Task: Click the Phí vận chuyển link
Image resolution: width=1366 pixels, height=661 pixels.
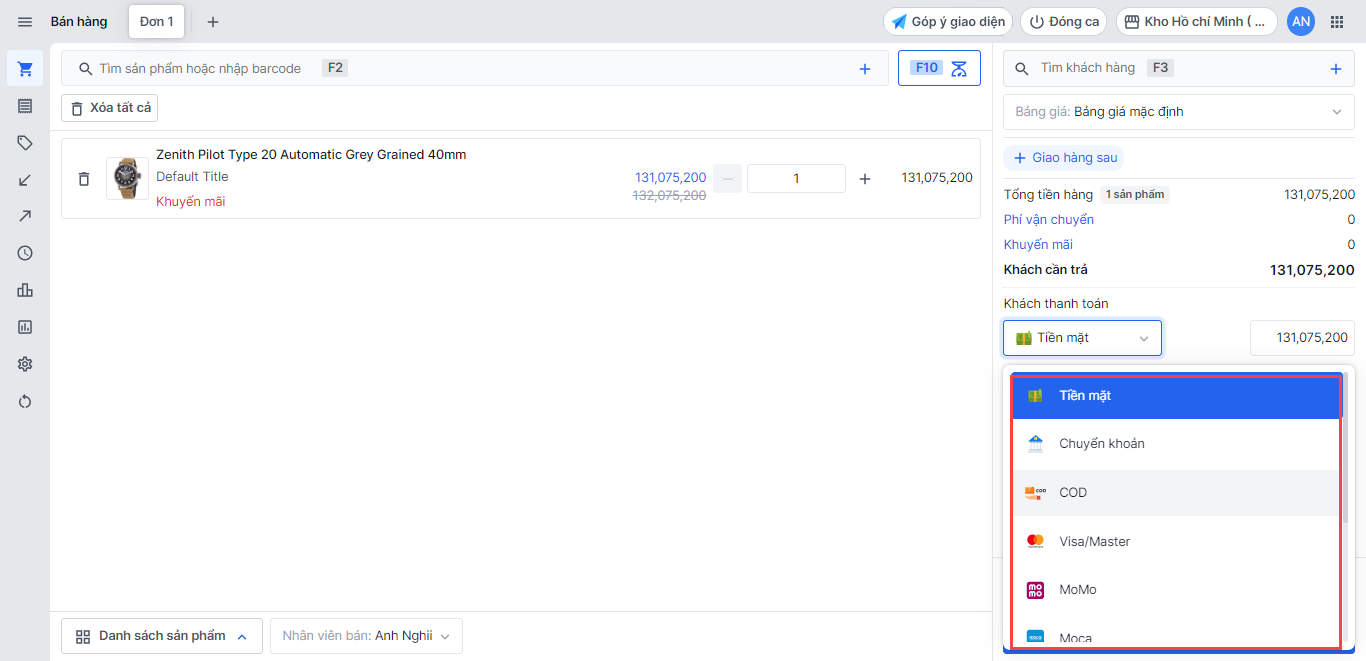Action: pyautogui.click(x=1049, y=219)
